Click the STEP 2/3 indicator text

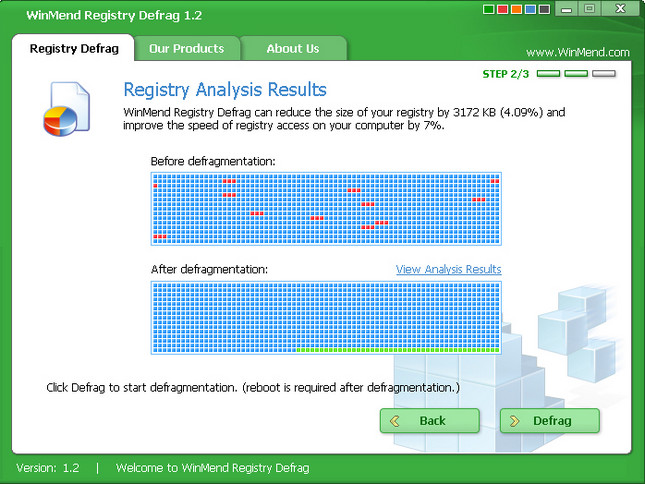(x=506, y=74)
